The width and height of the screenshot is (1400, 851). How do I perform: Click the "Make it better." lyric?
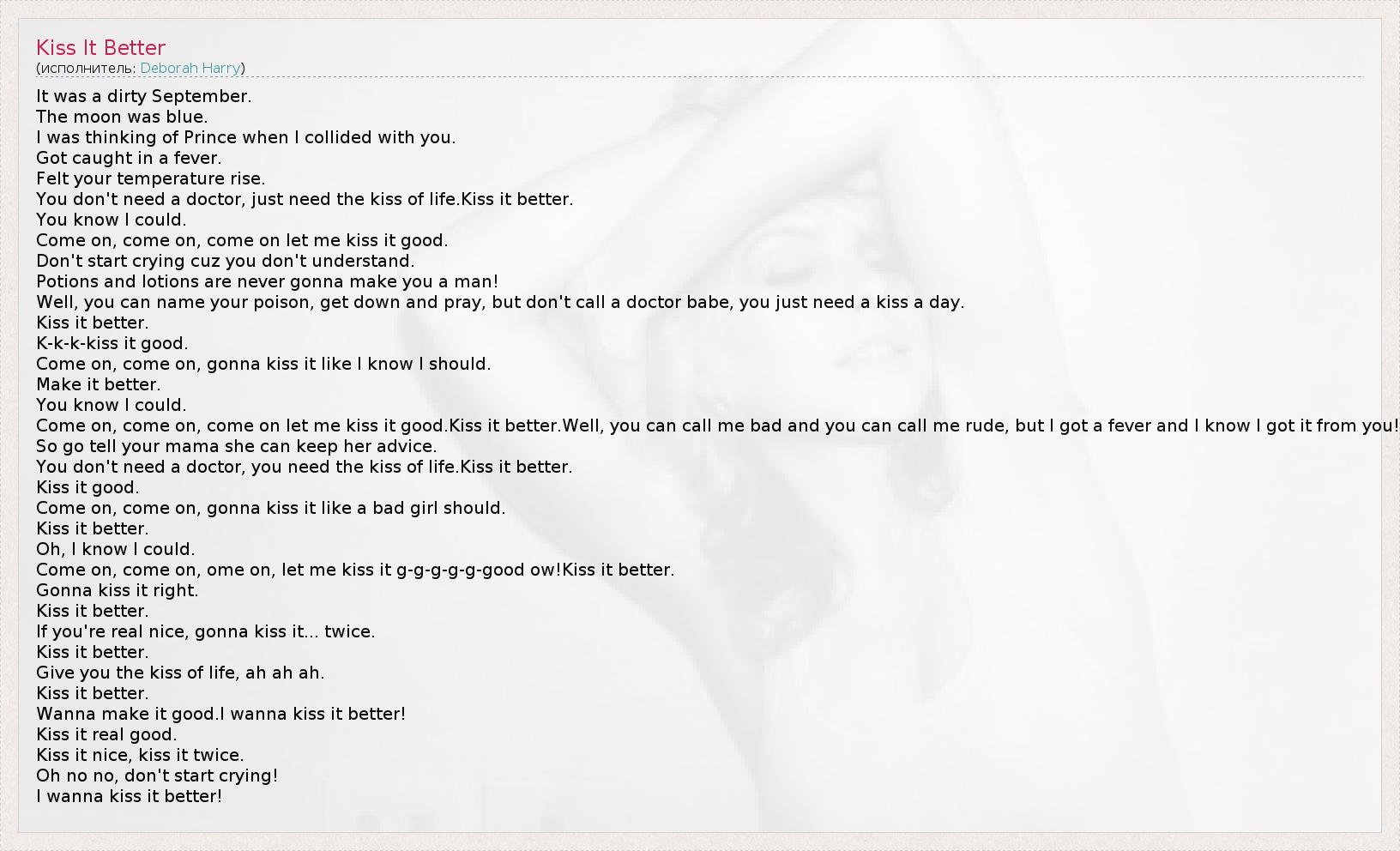(98, 384)
